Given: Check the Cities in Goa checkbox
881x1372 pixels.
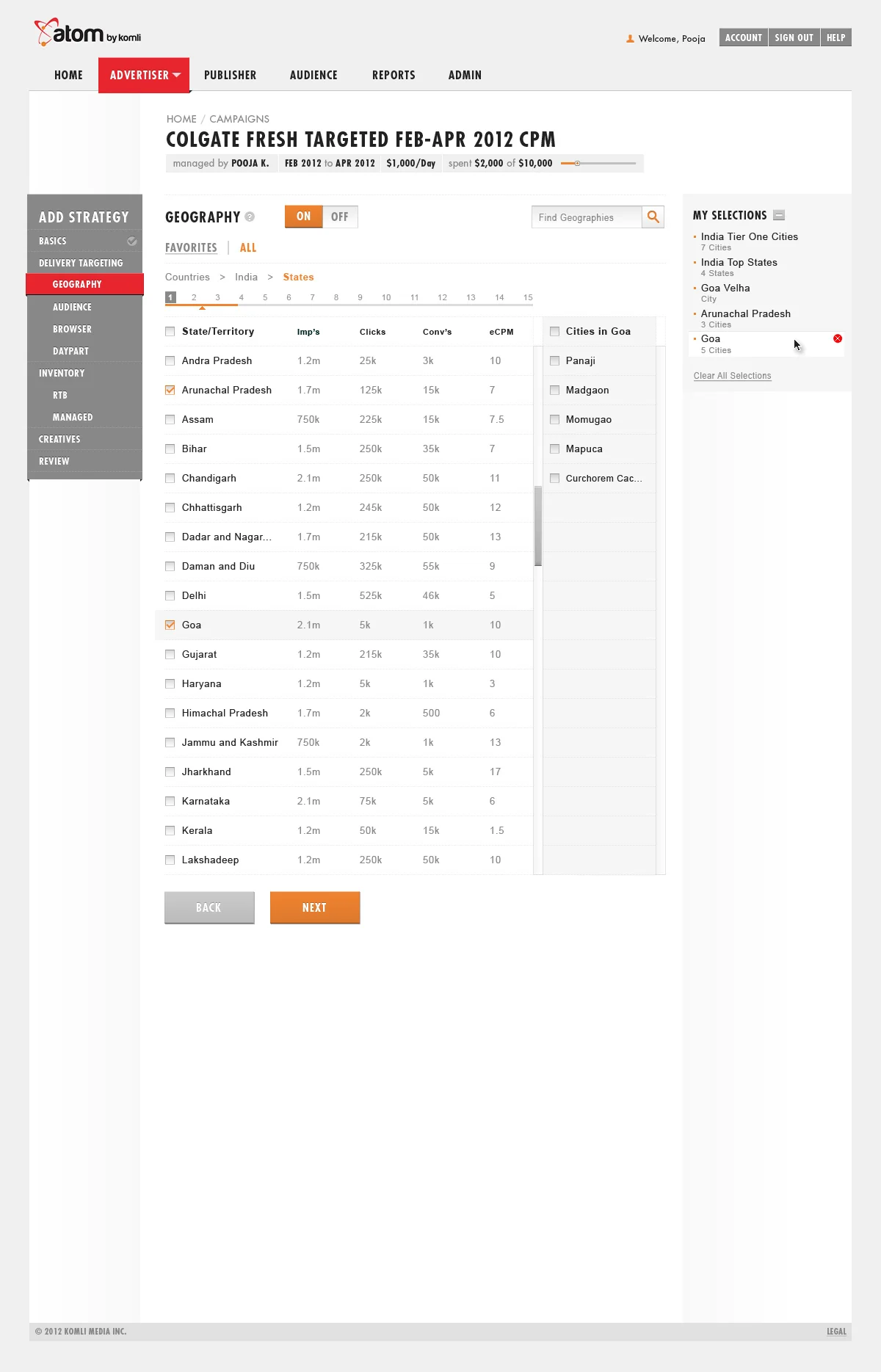Looking at the screenshot, I should pyautogui.click(x=555, y=332).
